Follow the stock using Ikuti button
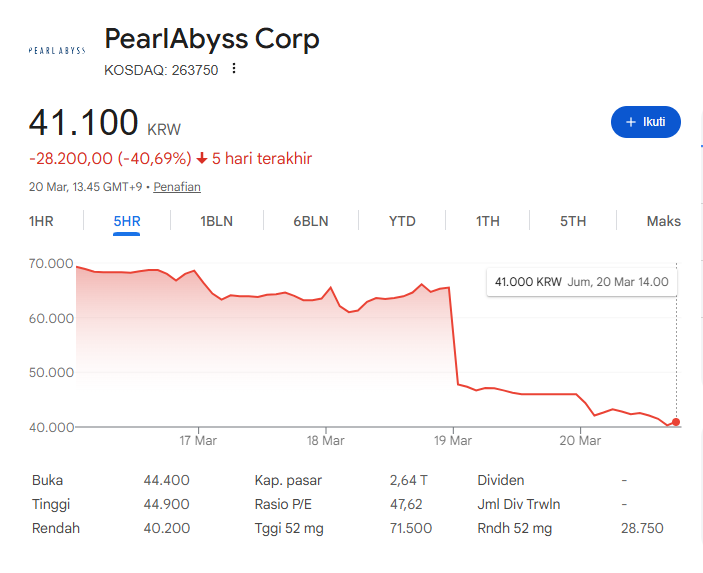This screenshot has height=573, width=703. coord(645,122)
